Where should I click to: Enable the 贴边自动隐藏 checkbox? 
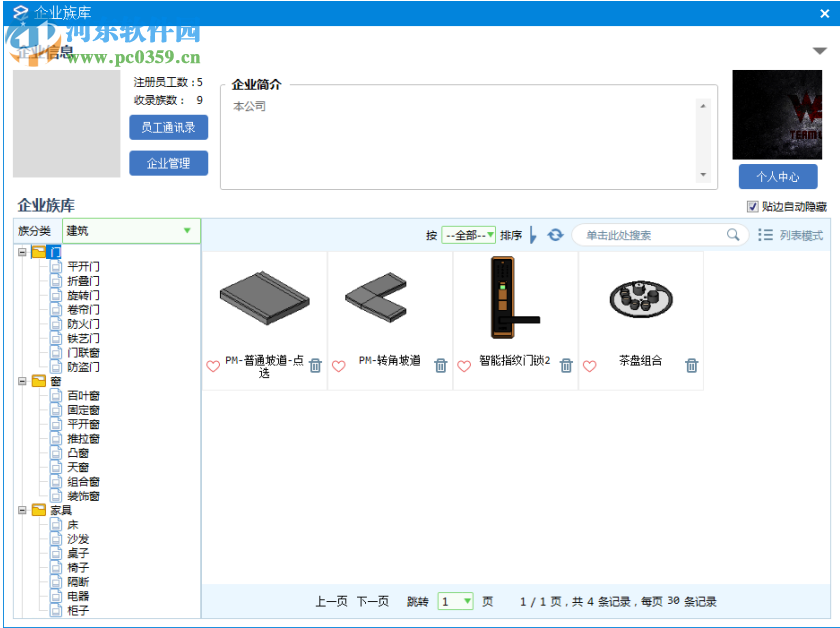pos(751,207)
